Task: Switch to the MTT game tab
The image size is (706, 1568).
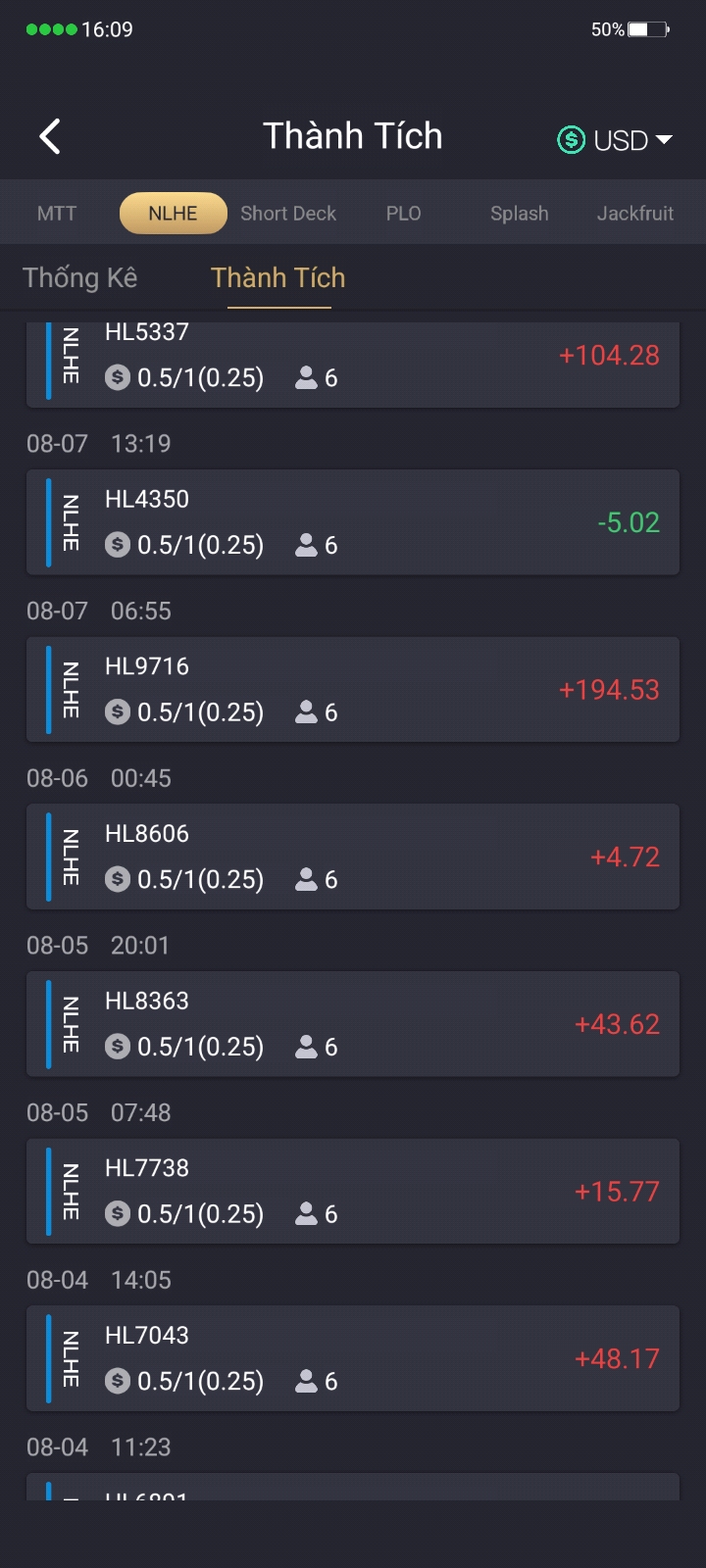Action: click(57, 214)
